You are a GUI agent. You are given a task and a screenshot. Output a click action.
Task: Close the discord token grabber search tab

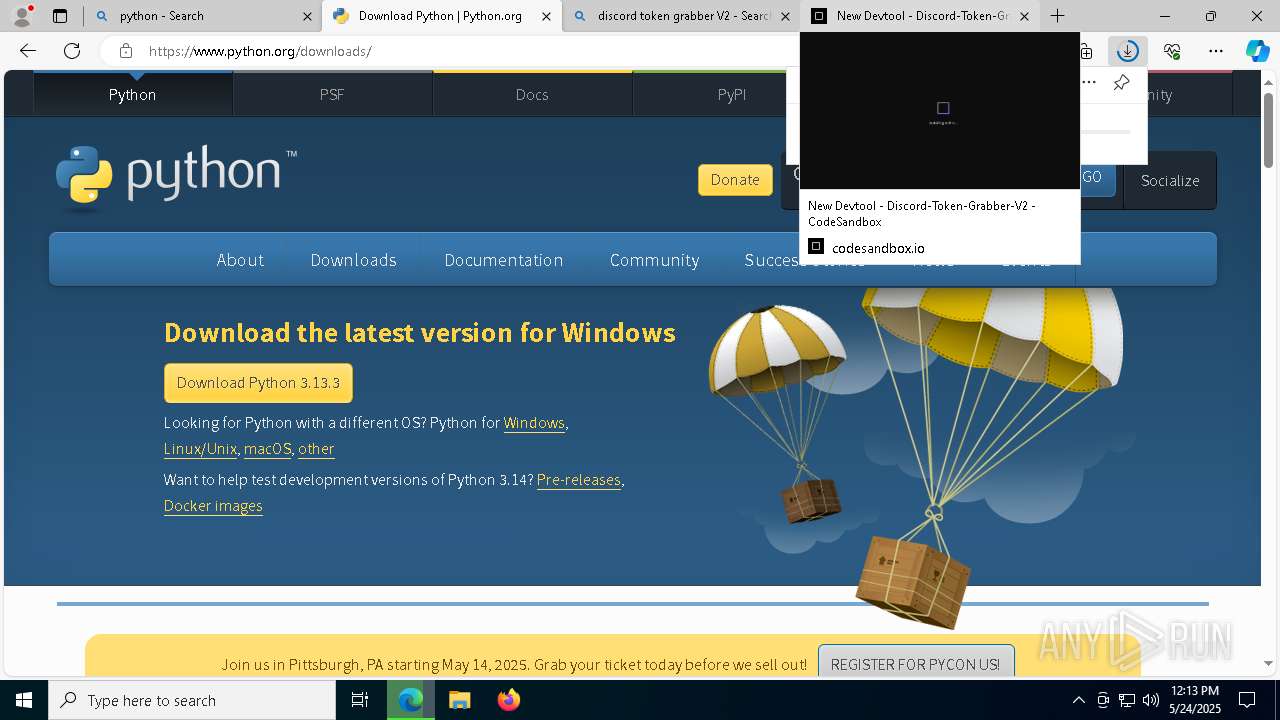click(x=786, y=16)
